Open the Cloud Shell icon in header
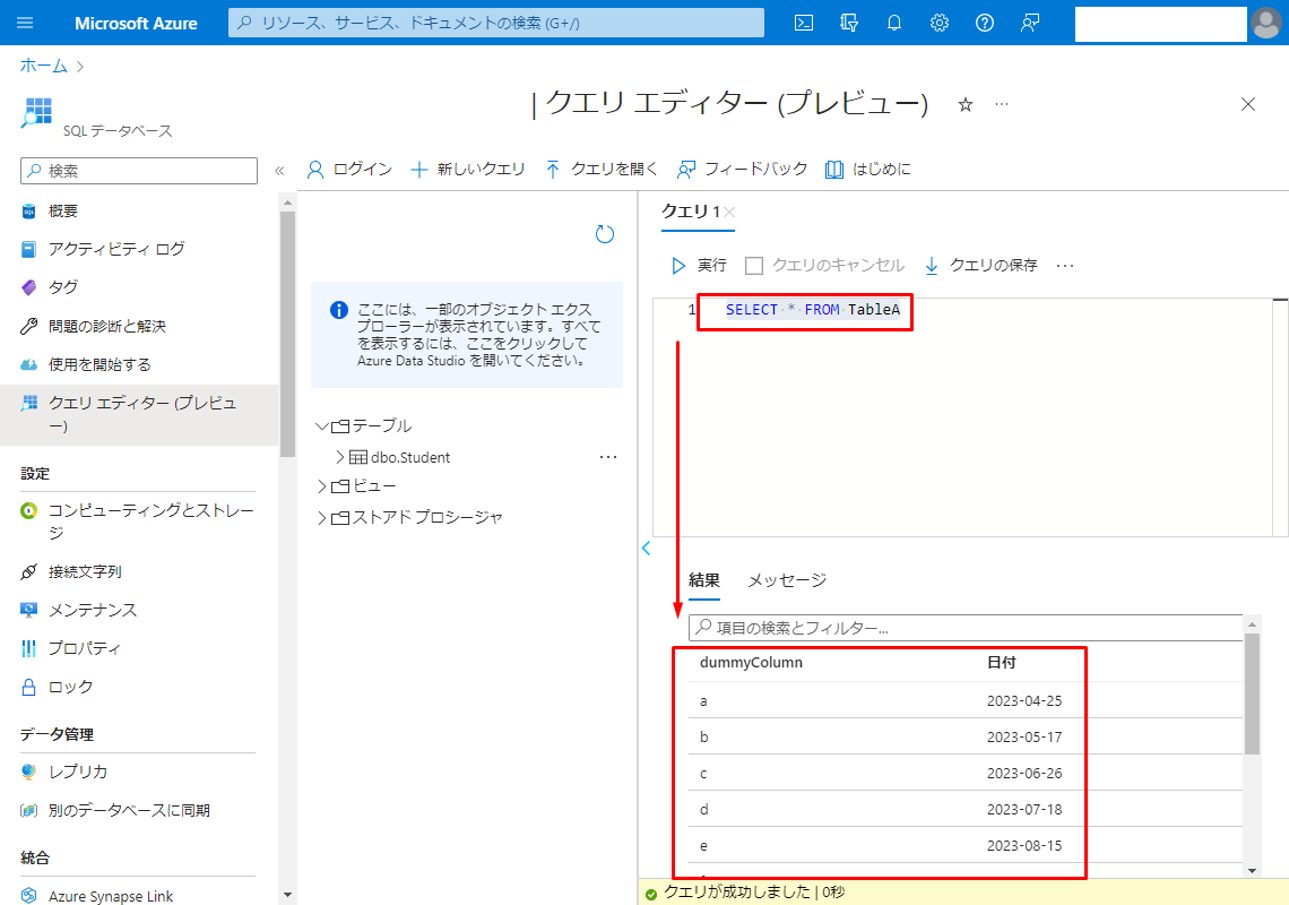The width and height of the screenshot is (1289, 905). pos(803,23)
